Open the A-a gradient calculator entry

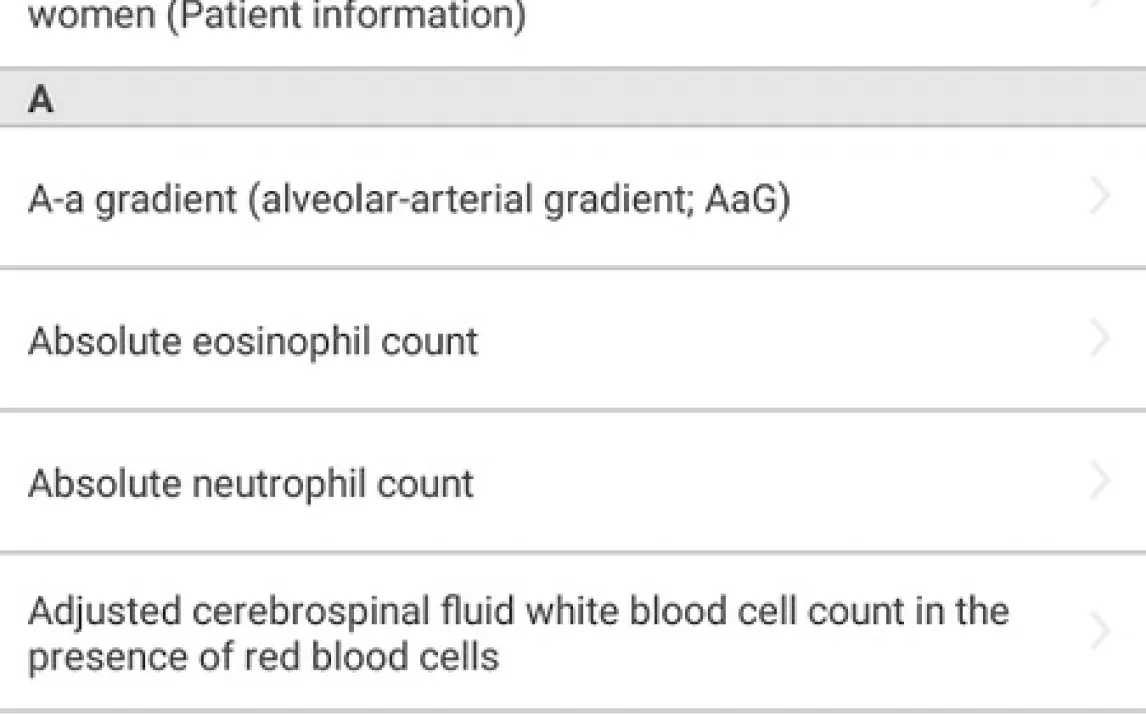[408, 199]
